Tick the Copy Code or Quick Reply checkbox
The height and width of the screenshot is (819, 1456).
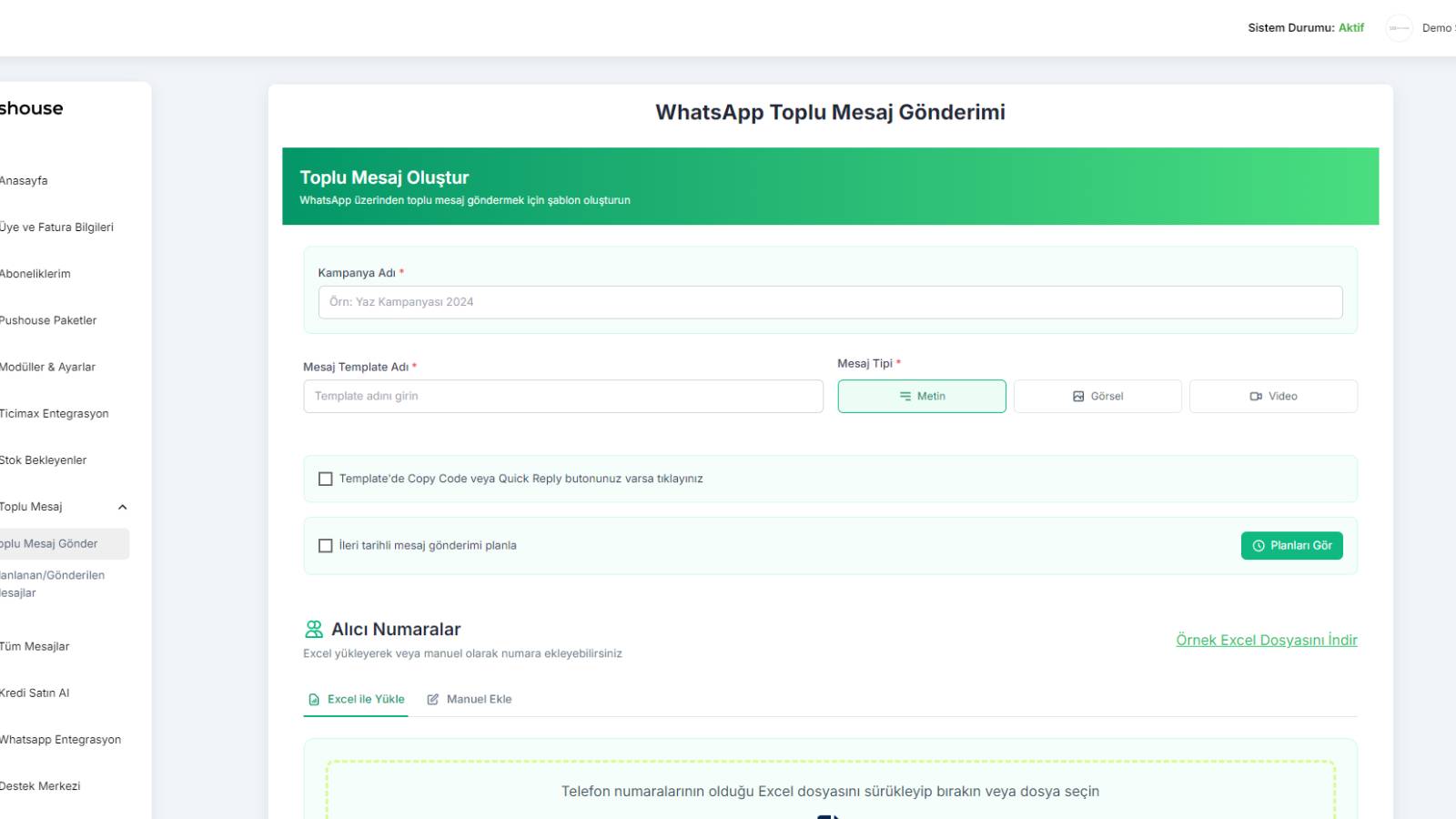[x=325, y=479]
